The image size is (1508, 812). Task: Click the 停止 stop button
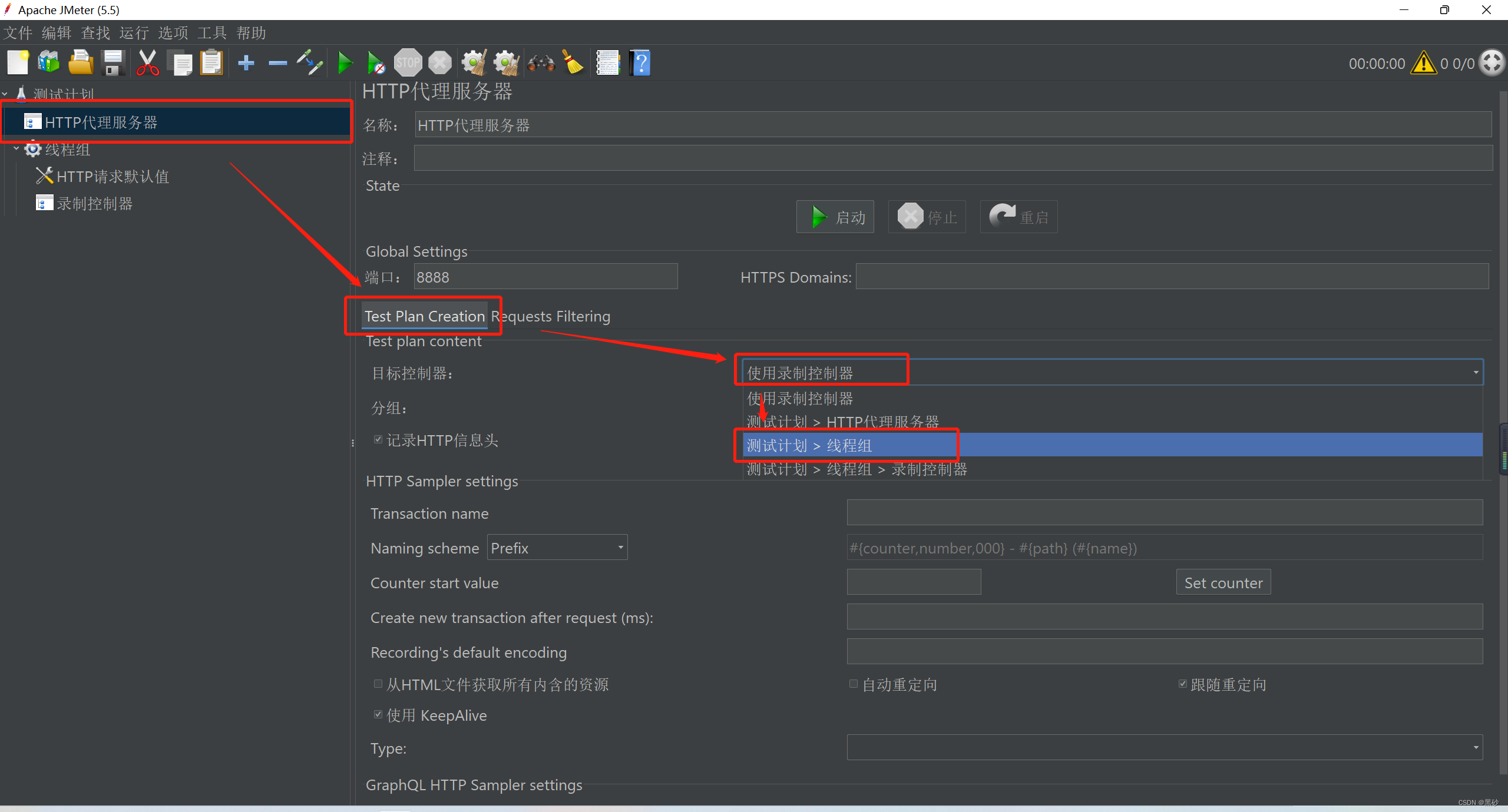tap(927, 217)
